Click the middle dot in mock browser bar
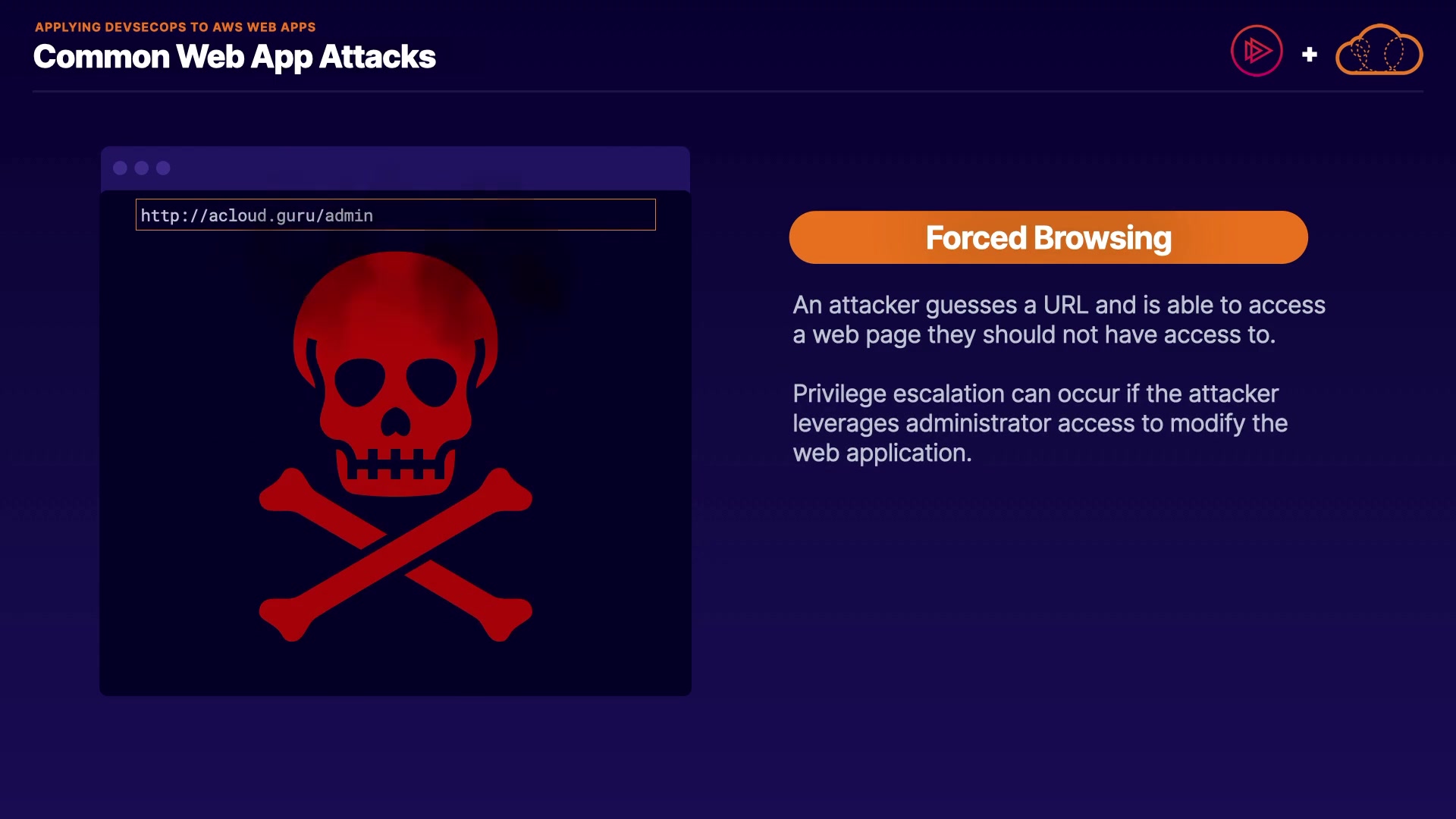Screen dimensions: 1456x819 coord(142,168)
